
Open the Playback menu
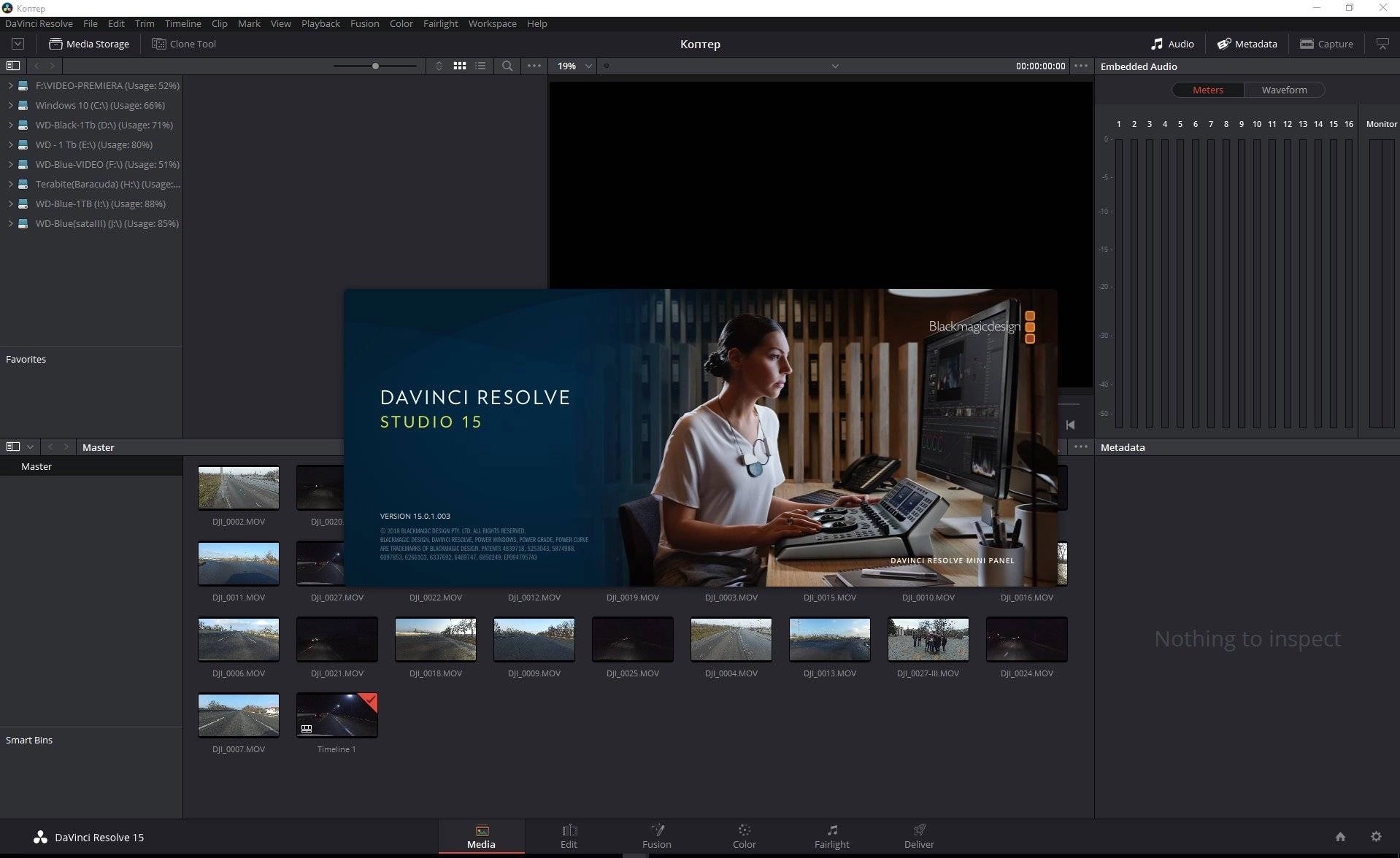[x=320, y=23]
